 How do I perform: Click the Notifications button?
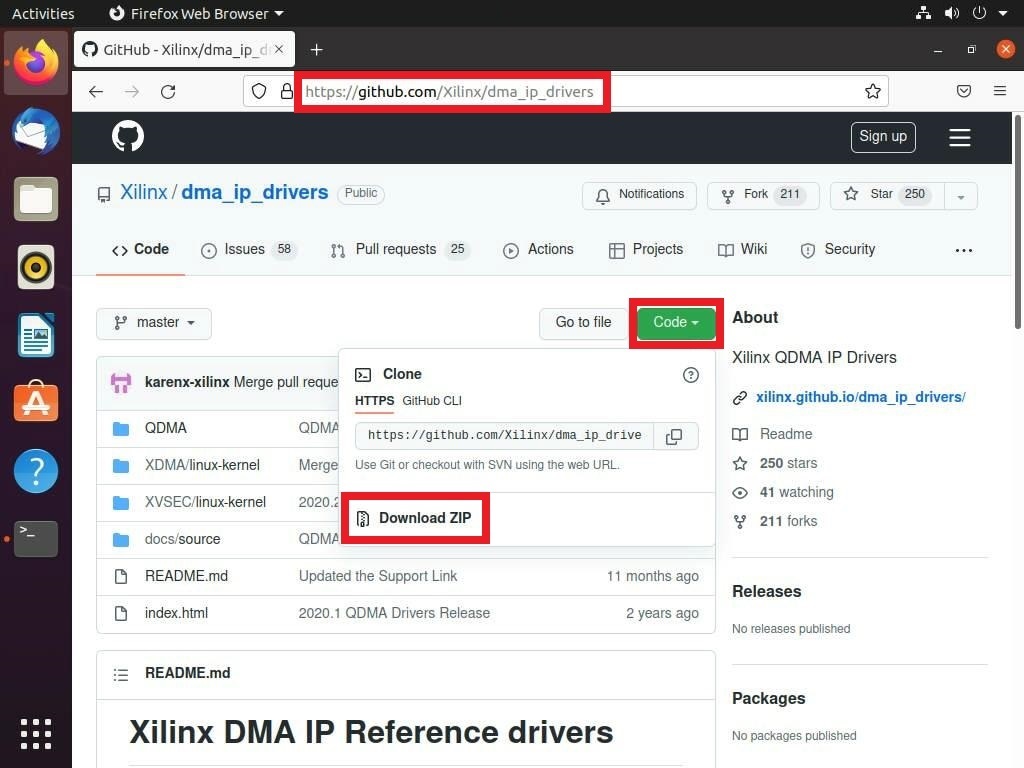[639, 195]
